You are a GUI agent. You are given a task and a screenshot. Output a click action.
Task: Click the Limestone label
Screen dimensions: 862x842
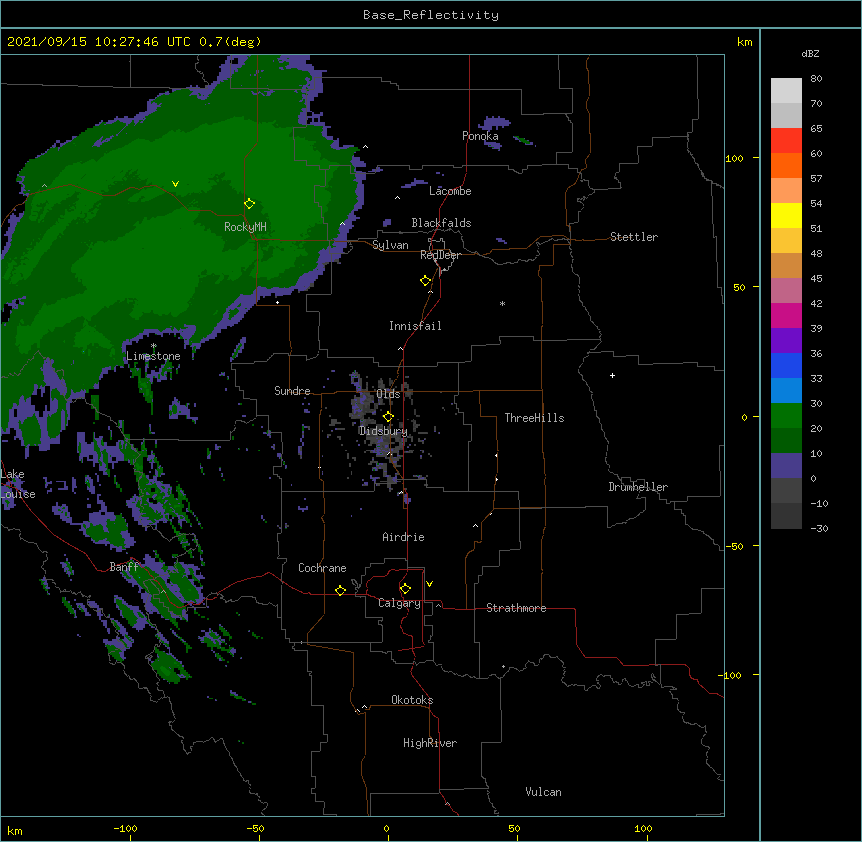click(153, 356)
